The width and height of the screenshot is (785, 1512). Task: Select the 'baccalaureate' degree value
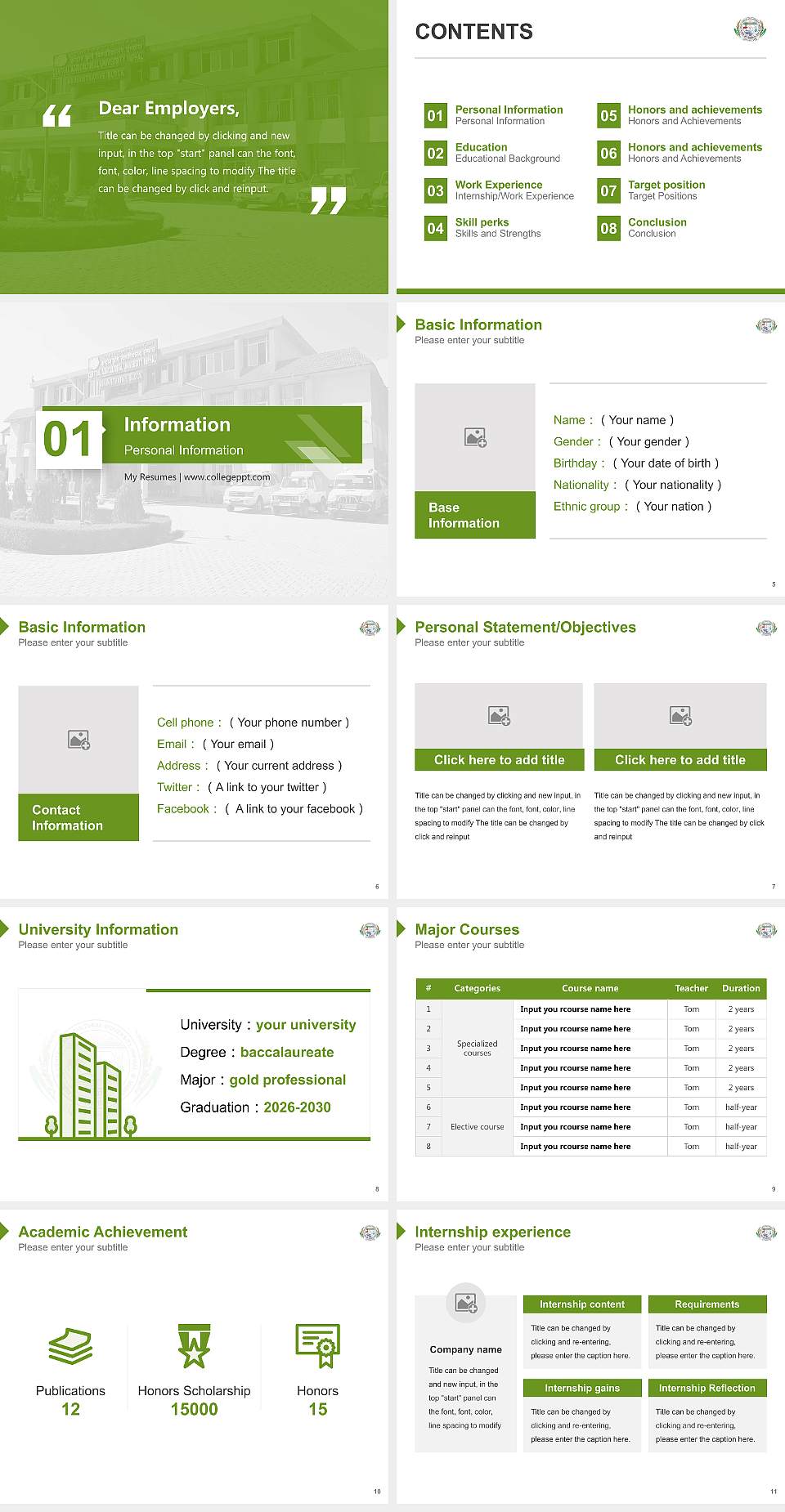click(x=287, y=1053)
